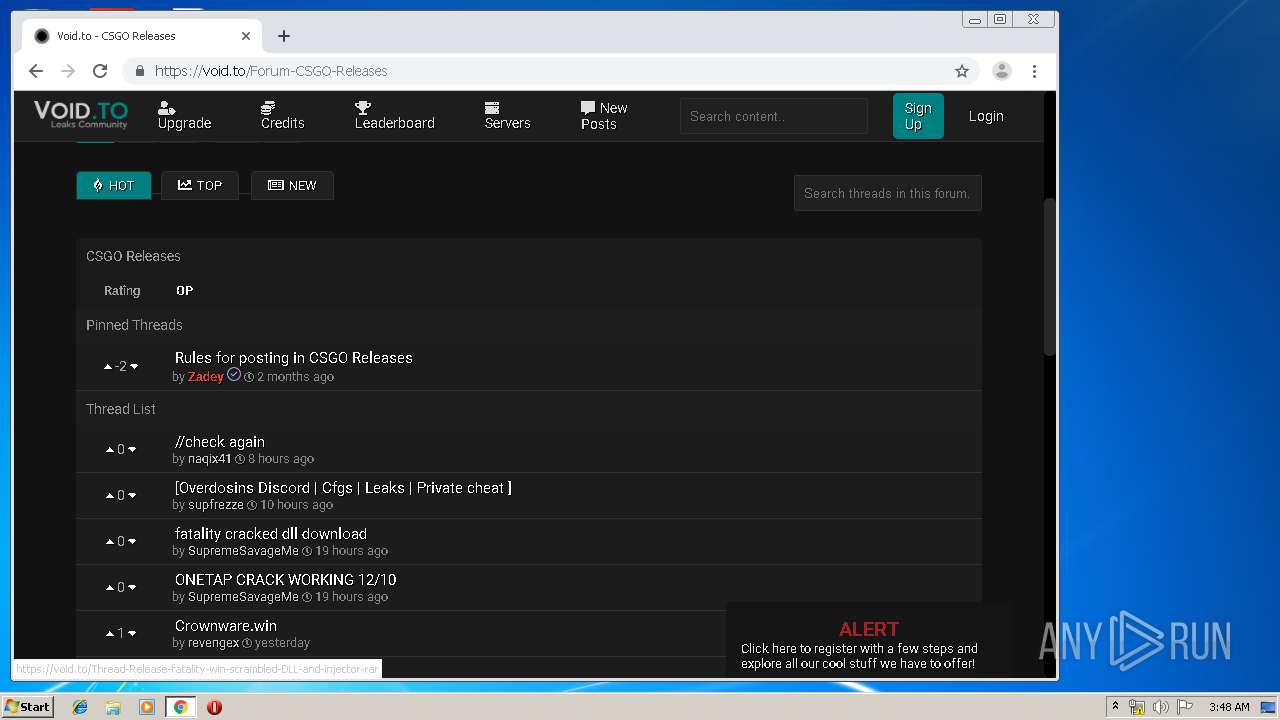This screenshot has width=1280, height=720.
Task: Open the Credits page
Action: (x=282, y=115)
